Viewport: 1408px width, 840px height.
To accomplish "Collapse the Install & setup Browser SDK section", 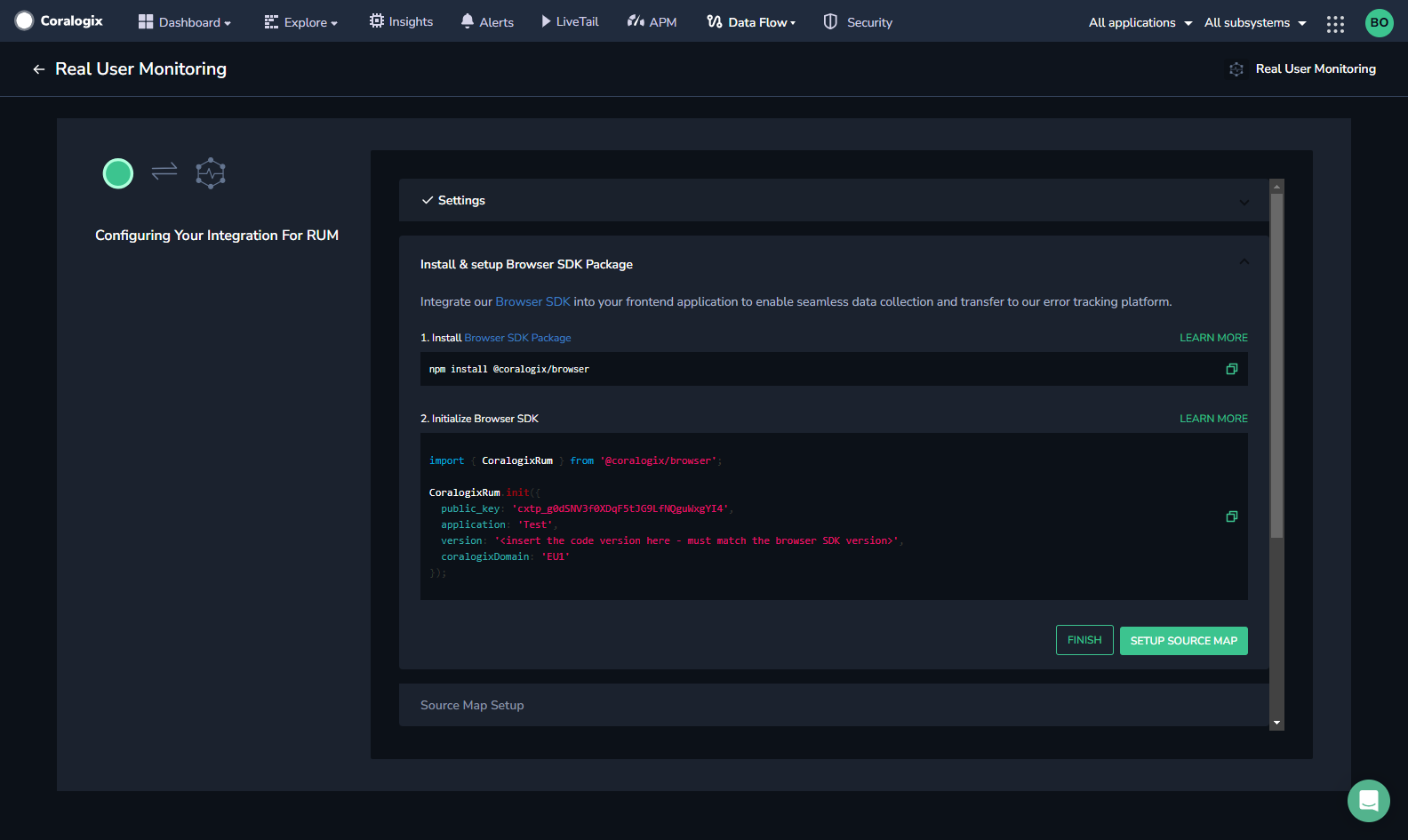I will [x=1244, y=262].
